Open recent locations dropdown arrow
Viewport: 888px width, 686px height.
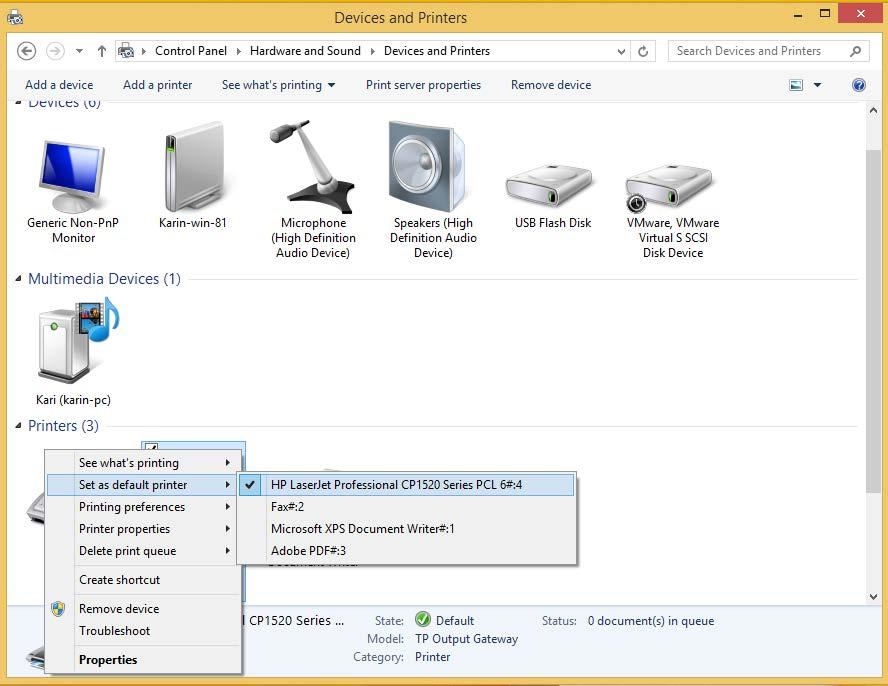pyautogui.click(x=79, y=52)
